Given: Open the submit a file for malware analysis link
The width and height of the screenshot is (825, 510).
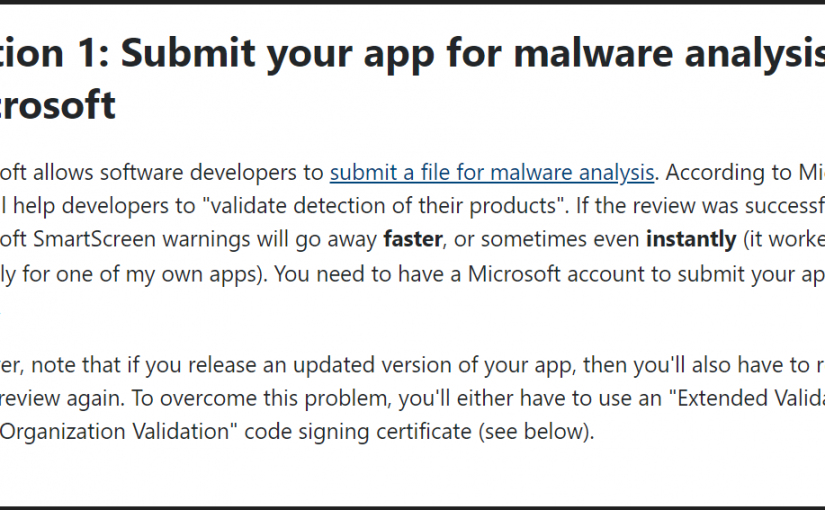Looking at the screenshot, I should pos(492,173).
